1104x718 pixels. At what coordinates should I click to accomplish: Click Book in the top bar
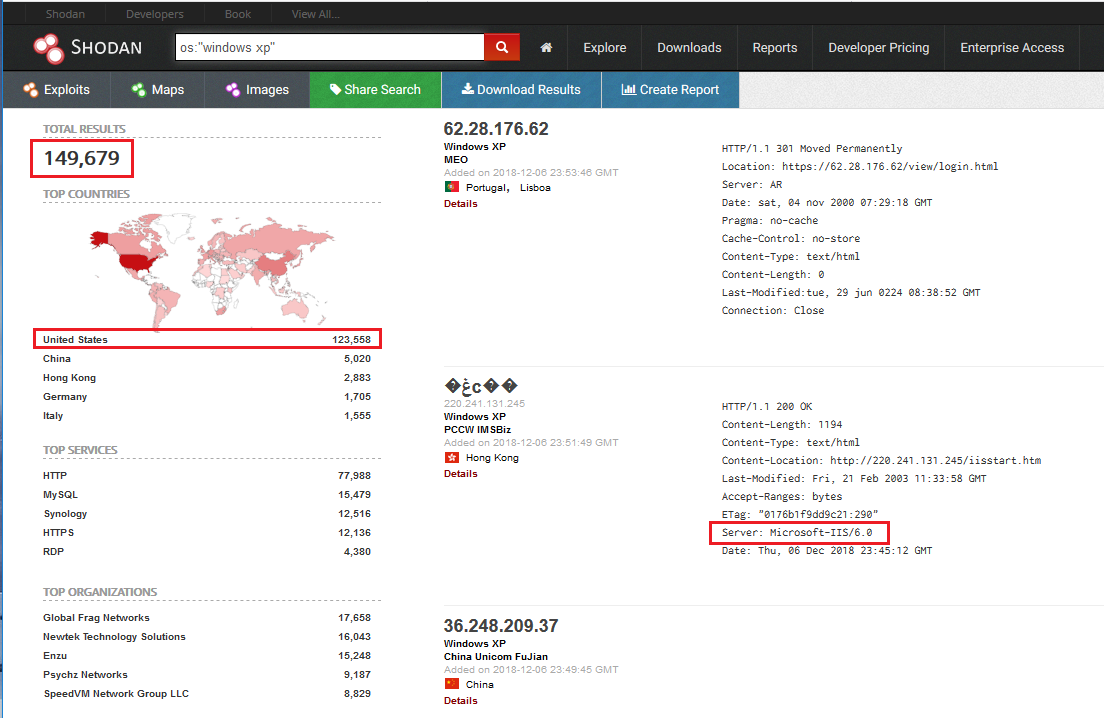click(x=238, y=14)
